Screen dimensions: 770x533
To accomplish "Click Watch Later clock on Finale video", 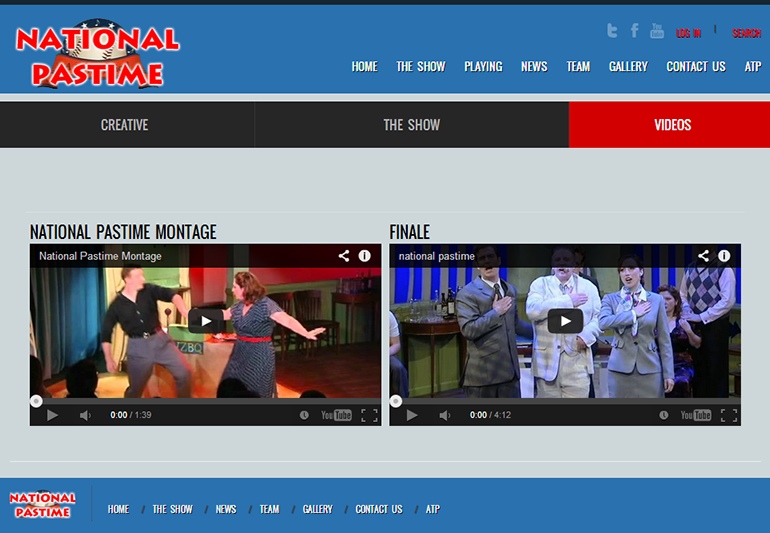I will click(x=664, y=416).
